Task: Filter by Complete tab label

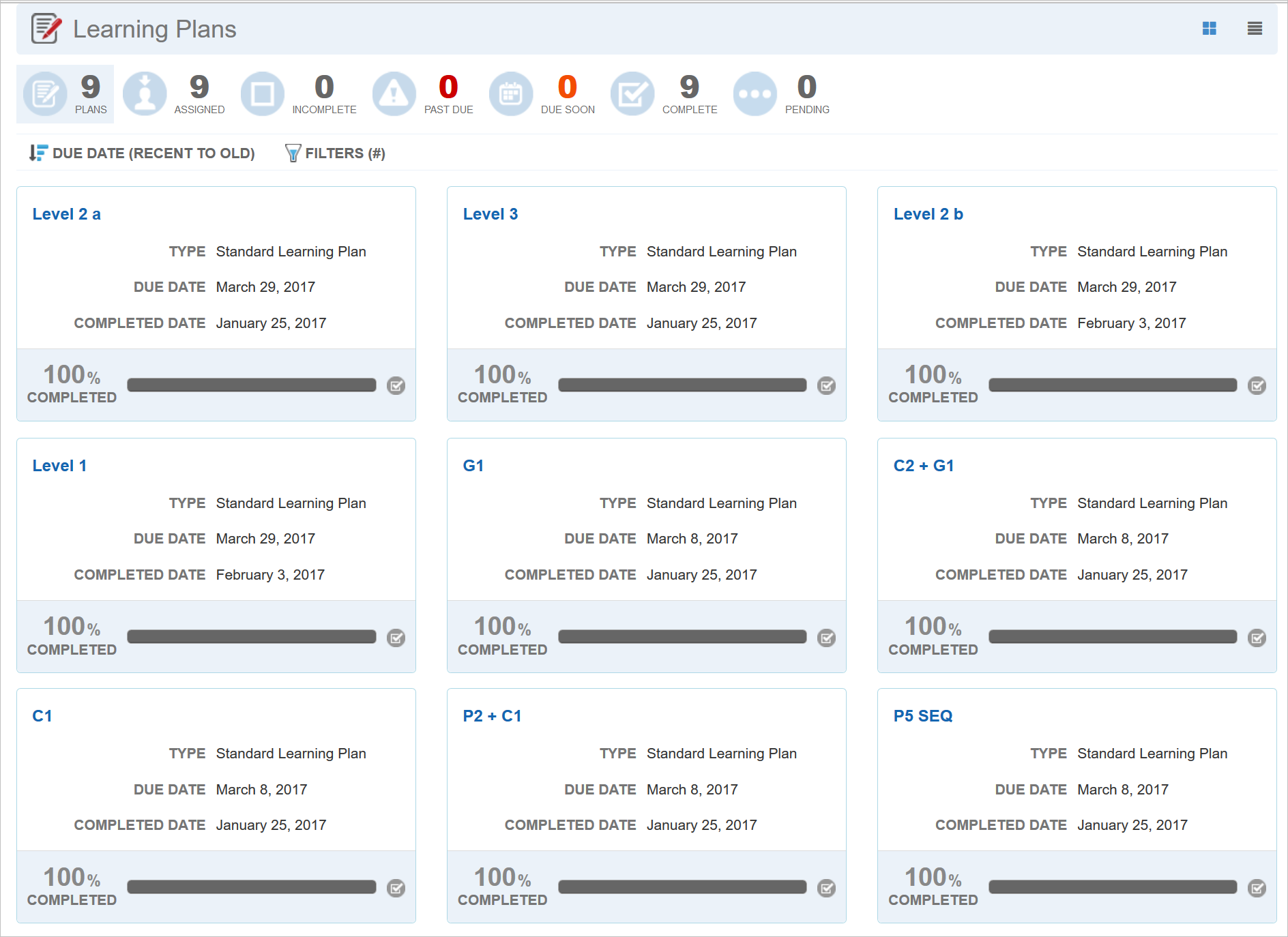Action: [690, 110]
